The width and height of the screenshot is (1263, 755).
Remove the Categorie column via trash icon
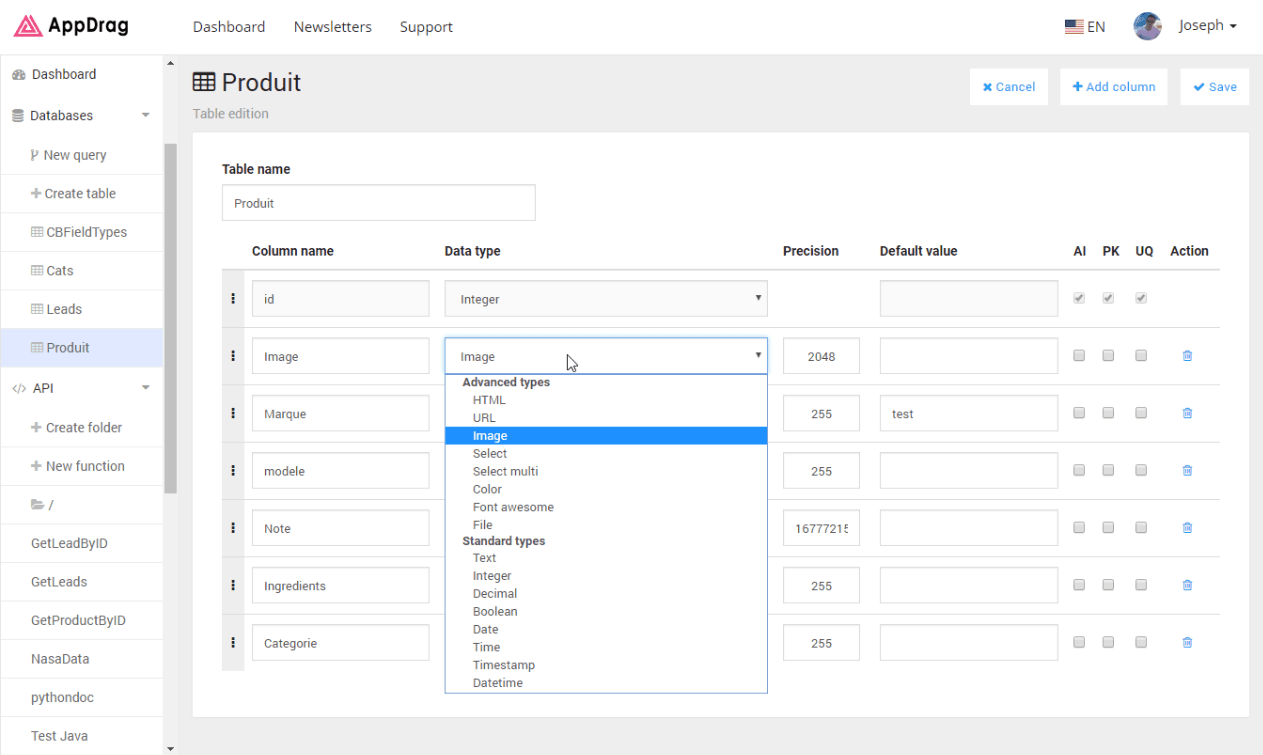click(1187, 642)
